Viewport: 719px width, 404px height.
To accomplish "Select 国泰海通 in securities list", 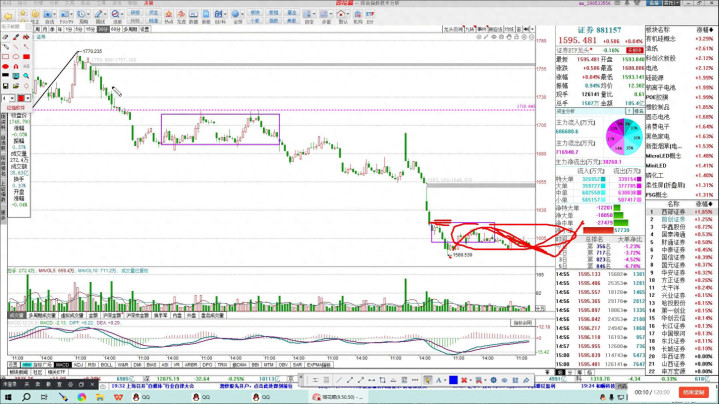I will tap(673, 234).
